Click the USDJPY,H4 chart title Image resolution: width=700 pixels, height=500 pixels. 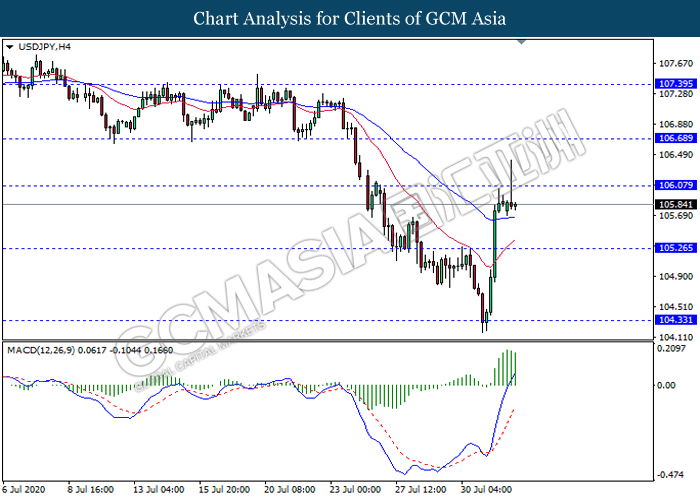click(44, 47)
